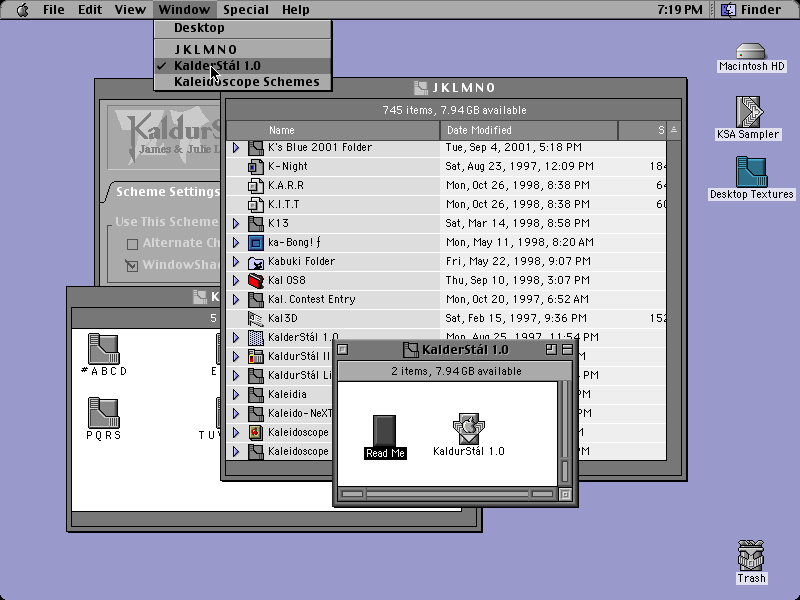Click the red Kal OS8 icon
Screen dimensions: 800x600
(x=256, y=280)
